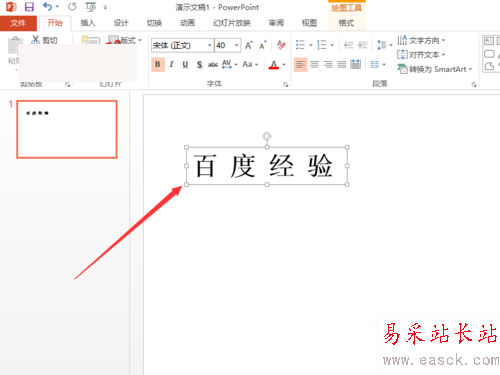Decrease list indent level icon

tap(349, 45)
